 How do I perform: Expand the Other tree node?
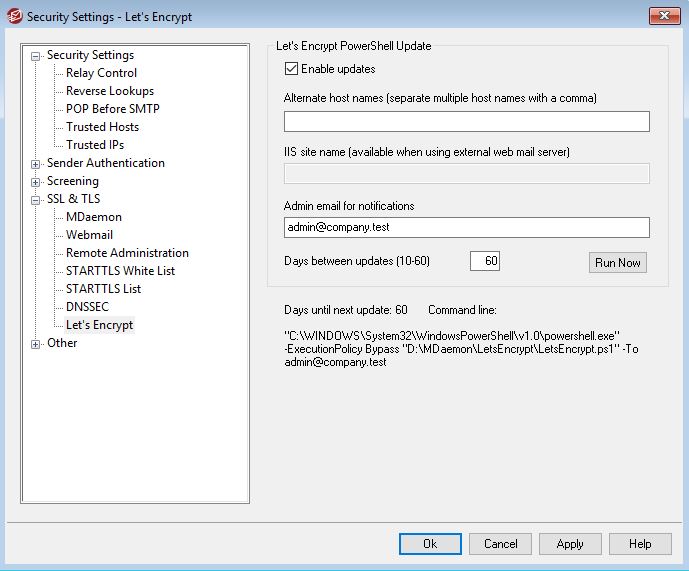(x=36, y=344)
